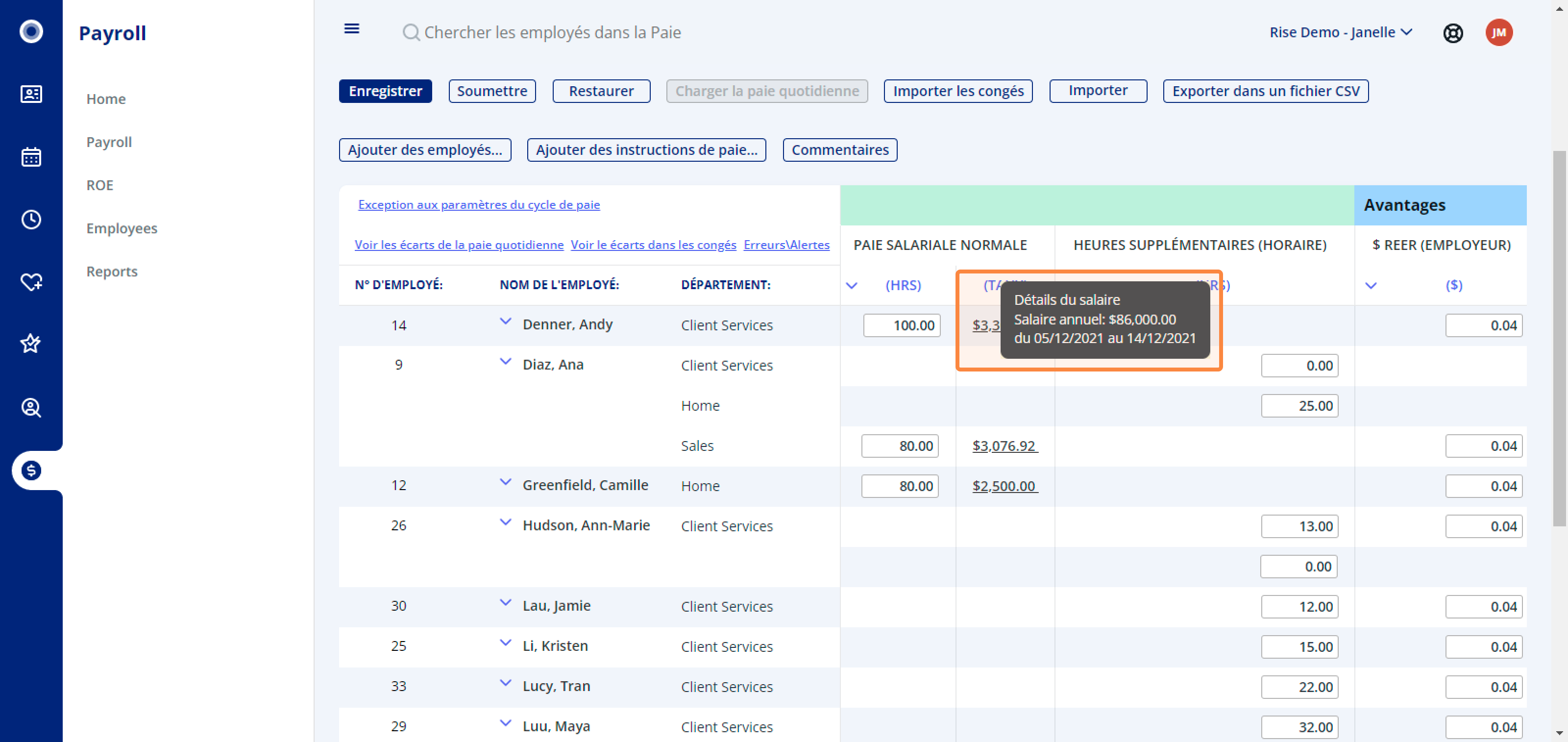Open Voir les écarts de la paie quotidienne
This screenshot has width=1568, height=742.
pos(459,245)
